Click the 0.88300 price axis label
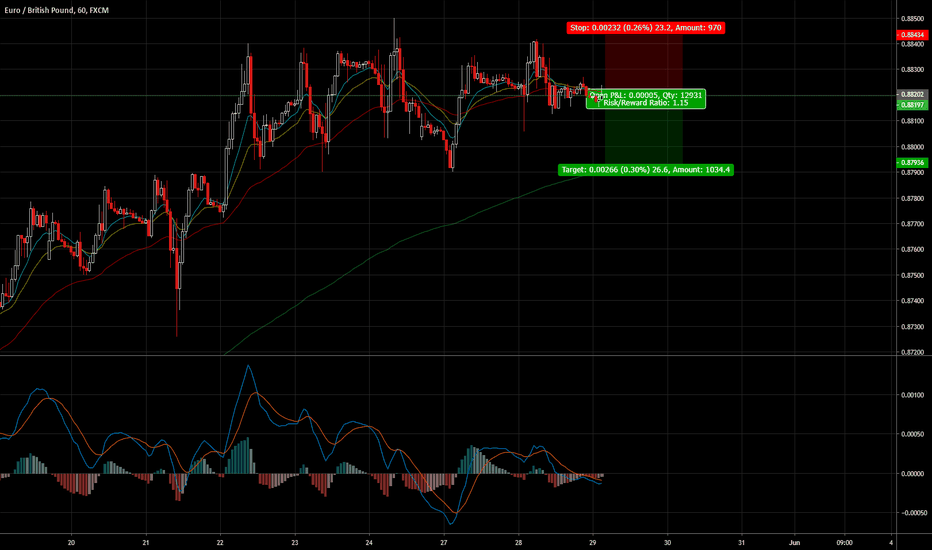 tap(912, 70)
